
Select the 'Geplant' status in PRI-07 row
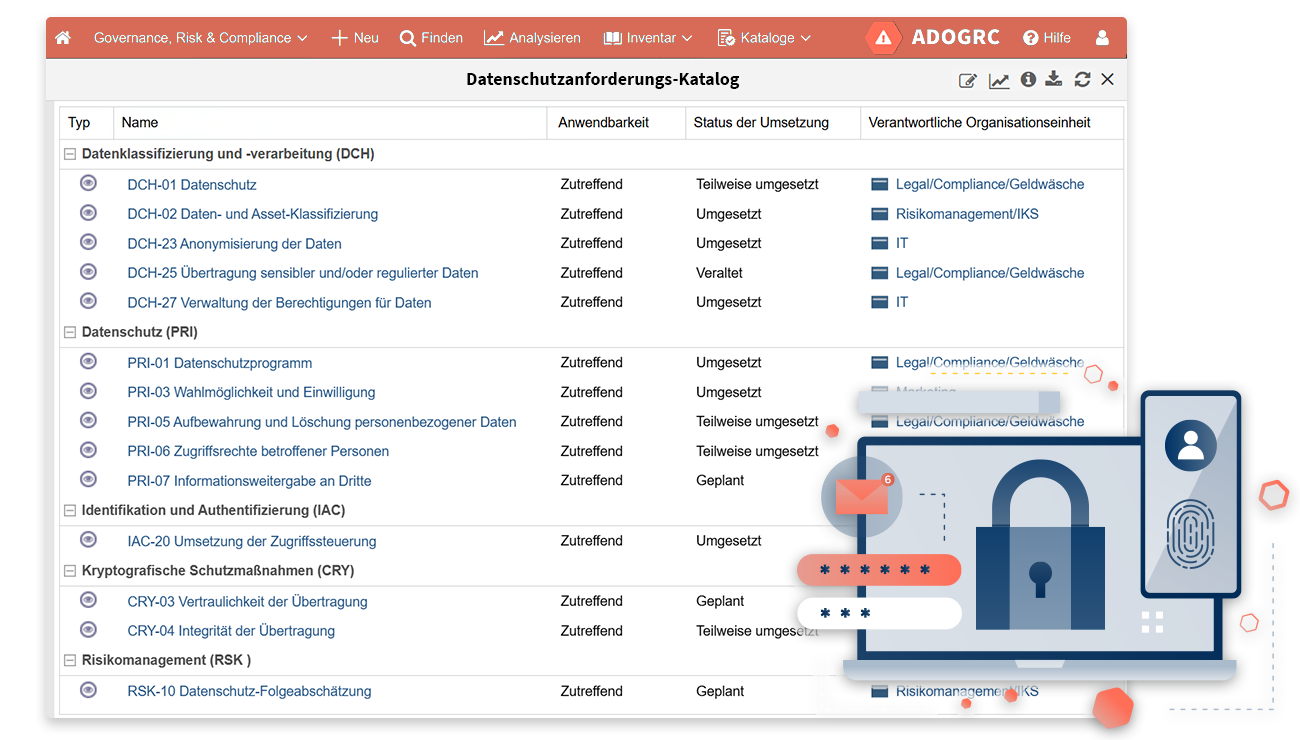coord(720,480)
